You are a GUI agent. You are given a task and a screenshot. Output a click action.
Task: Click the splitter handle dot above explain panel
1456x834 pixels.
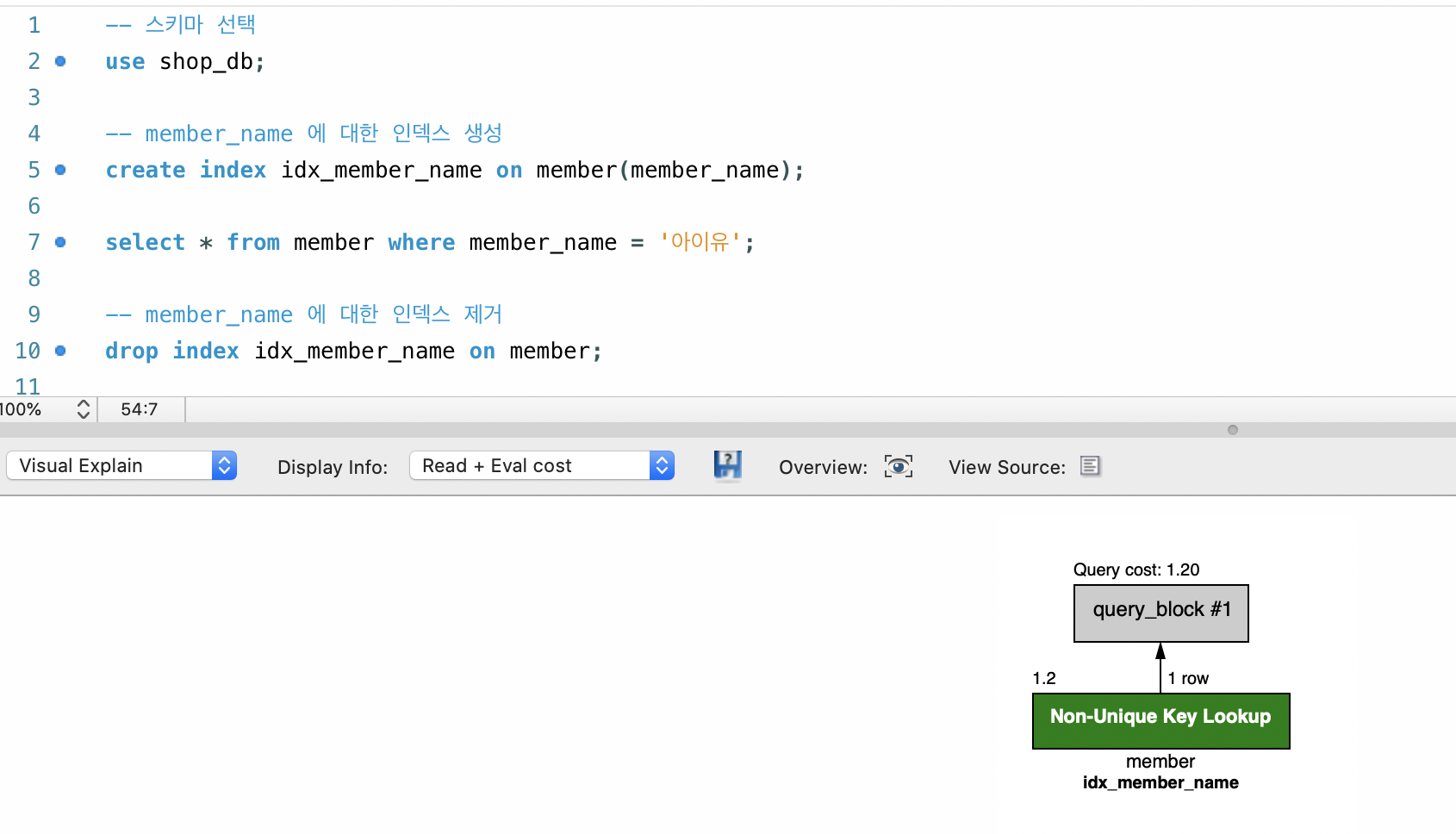1233,430
